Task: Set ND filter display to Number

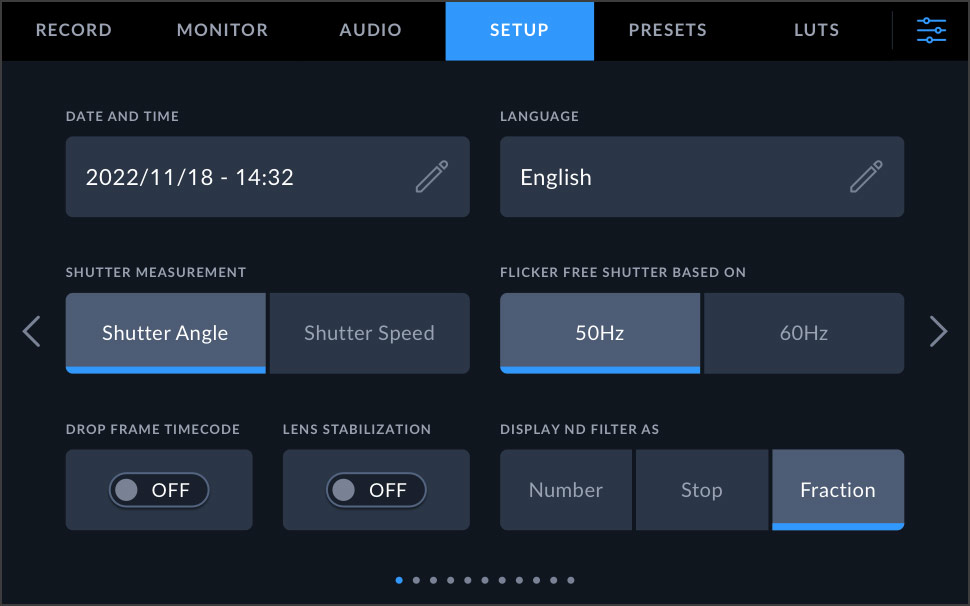Action: [565, 490]
